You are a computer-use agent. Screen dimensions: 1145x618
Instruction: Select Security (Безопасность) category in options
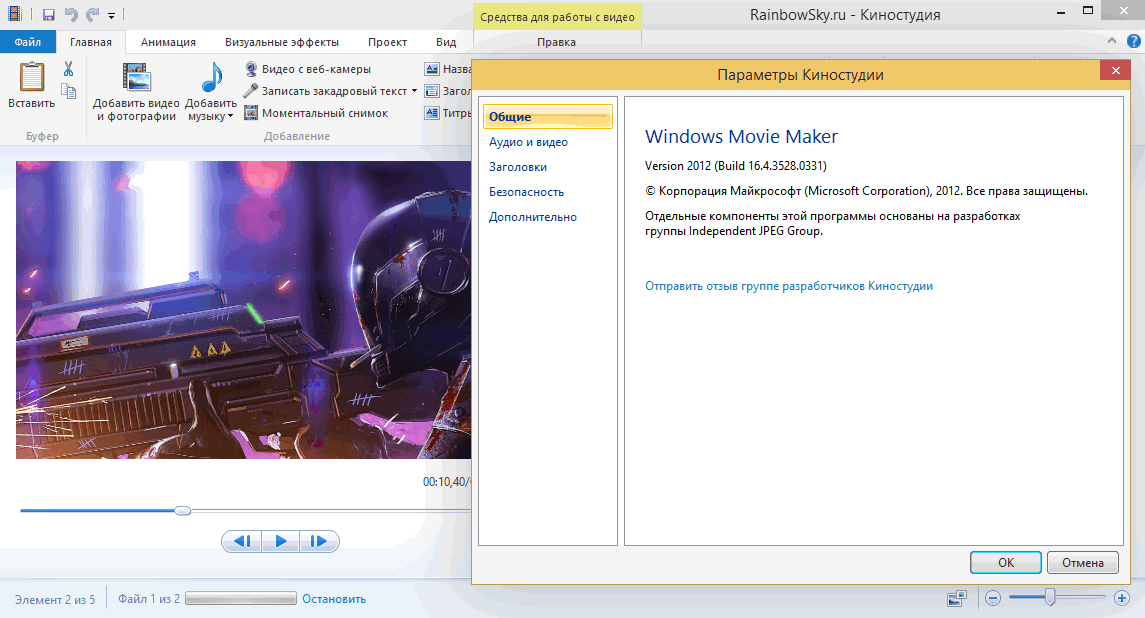coord(526,191)
